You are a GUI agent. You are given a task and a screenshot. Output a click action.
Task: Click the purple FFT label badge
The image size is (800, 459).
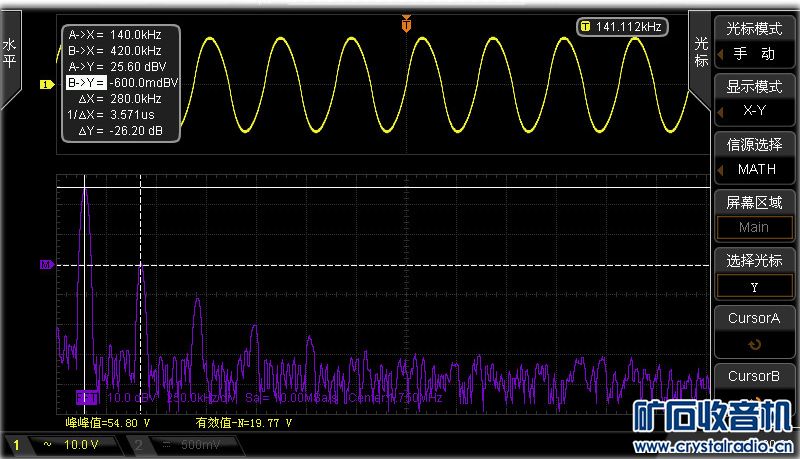[x=87, y=397]
